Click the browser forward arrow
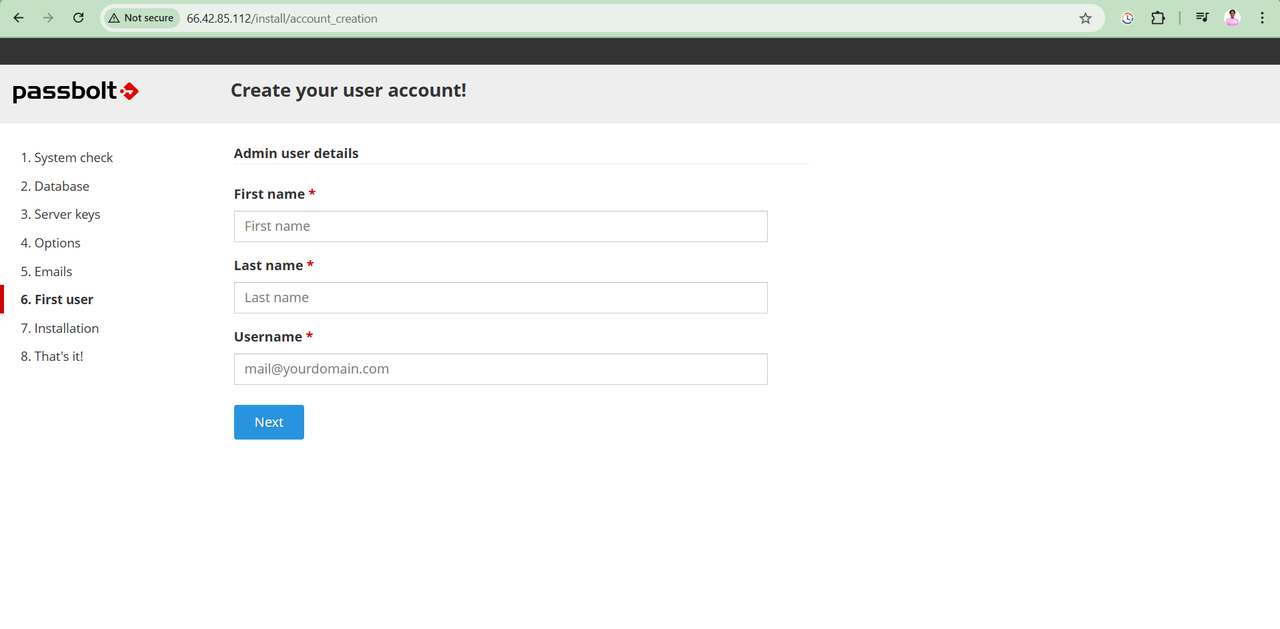 point(48,18)
